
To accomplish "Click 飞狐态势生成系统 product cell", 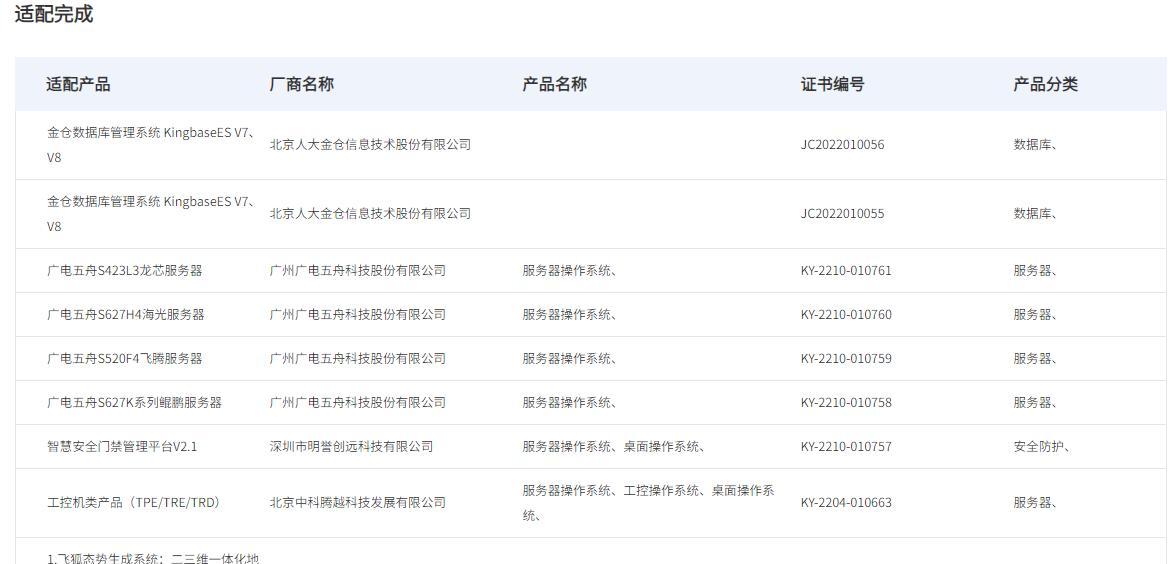I will tap(153, 557).
